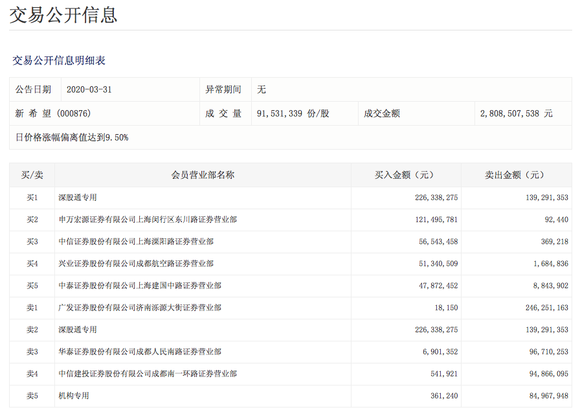
Task: Click the turnover amount 2,808,507,538 元
Action: point(516,114)
